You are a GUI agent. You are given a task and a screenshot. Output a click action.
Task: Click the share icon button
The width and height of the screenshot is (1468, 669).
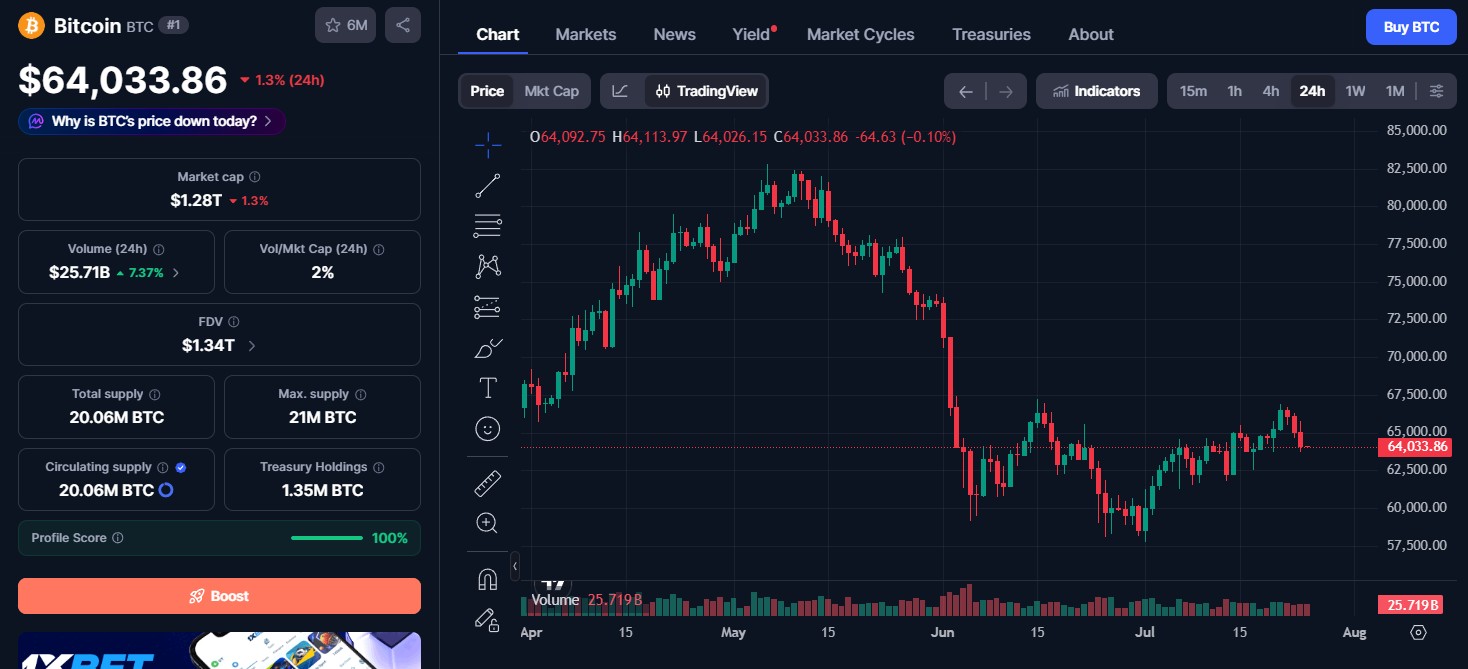pyautogui.click(x=403, y=25)
